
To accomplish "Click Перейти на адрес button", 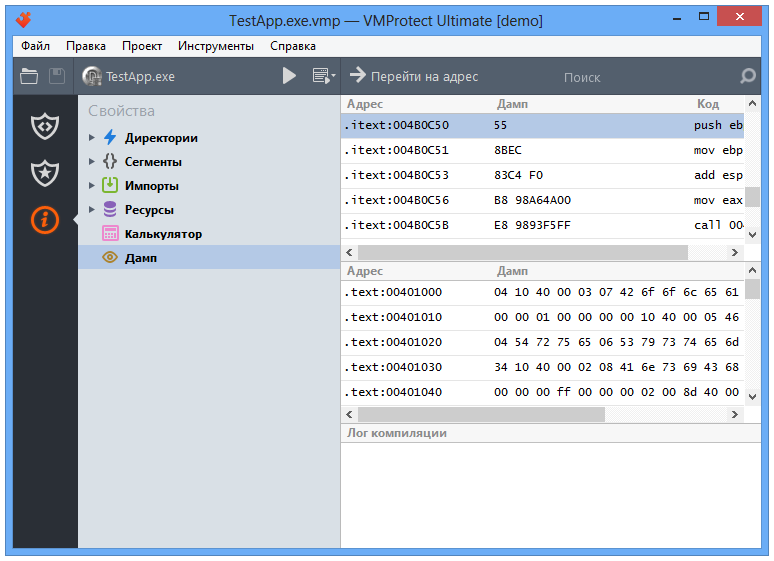I will [414, 76].
